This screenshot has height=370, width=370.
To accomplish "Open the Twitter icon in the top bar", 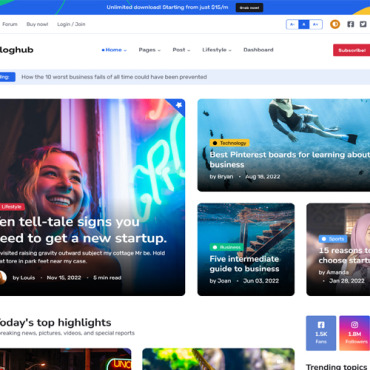I will point(363,24).
